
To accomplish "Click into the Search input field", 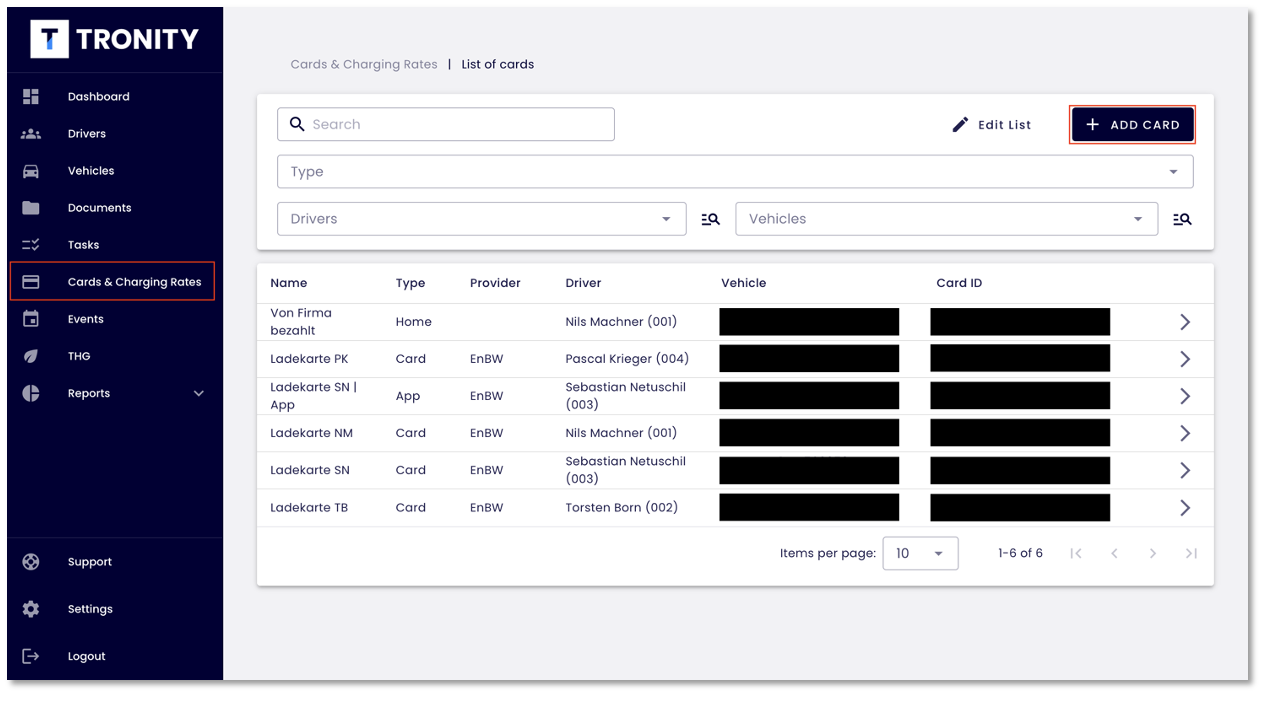I will 446,124.
